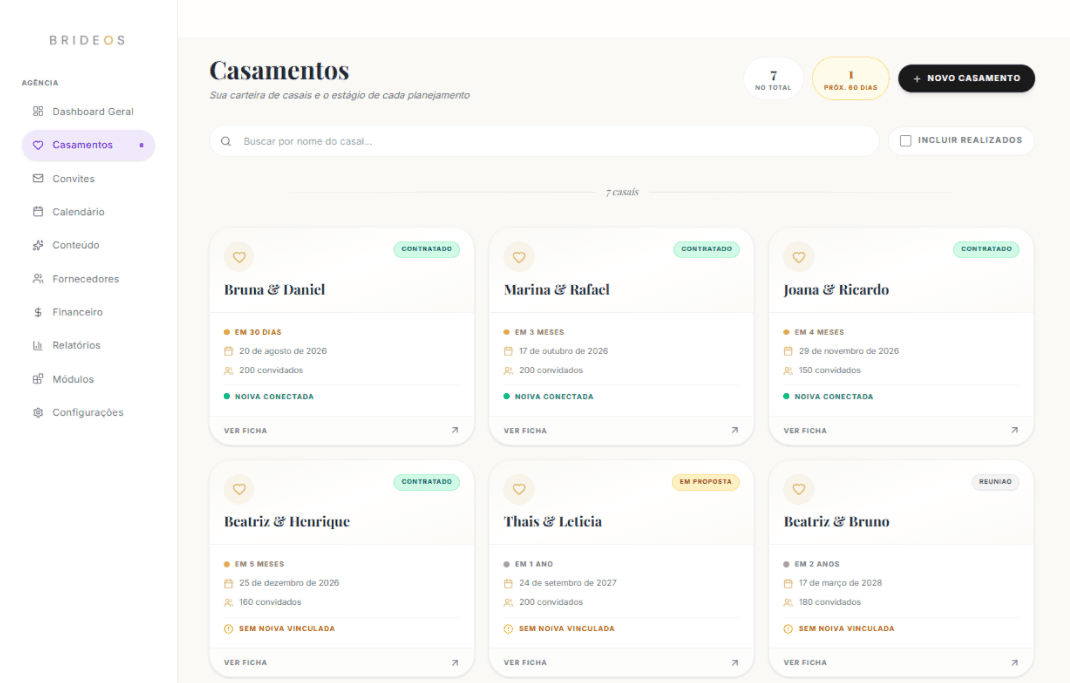Screen dimensions: 1070x683
Task: Click arrow icon on Joana & Ricardo card
Action: click(1014, 430)
